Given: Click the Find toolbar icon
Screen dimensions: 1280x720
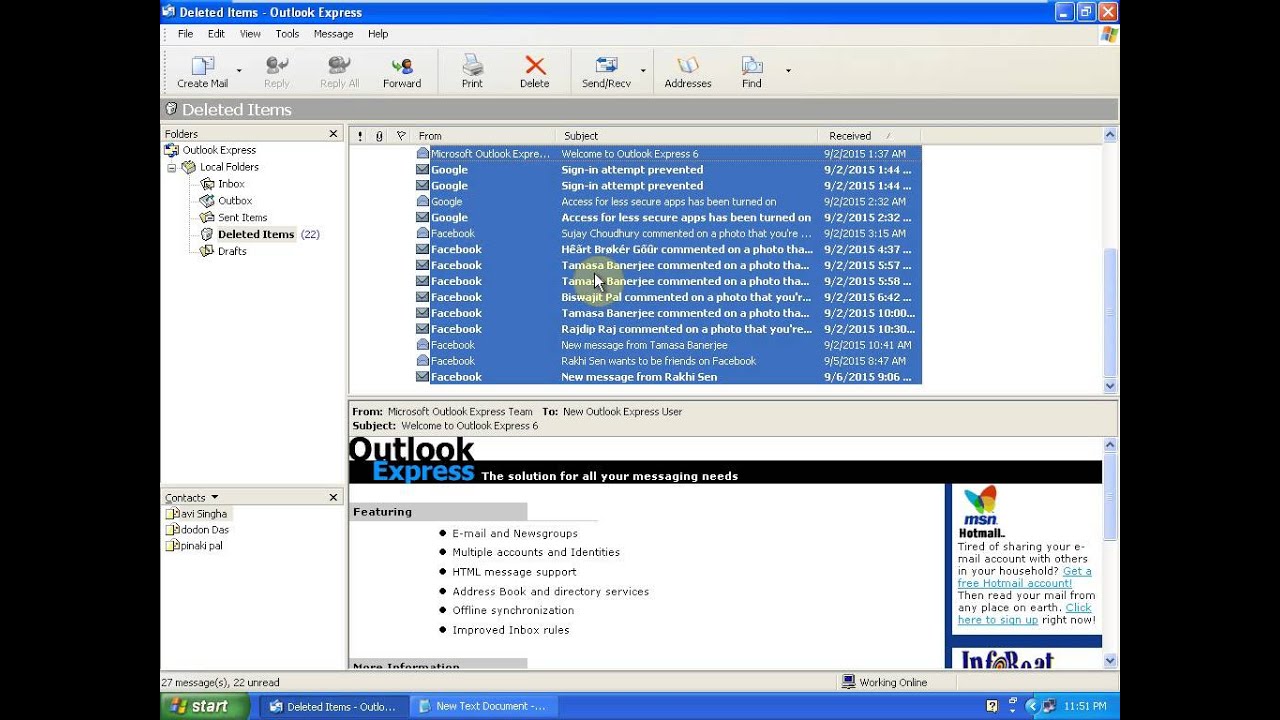Looking at the screenshot, I should pyautogui.click(x=752, y=66).
